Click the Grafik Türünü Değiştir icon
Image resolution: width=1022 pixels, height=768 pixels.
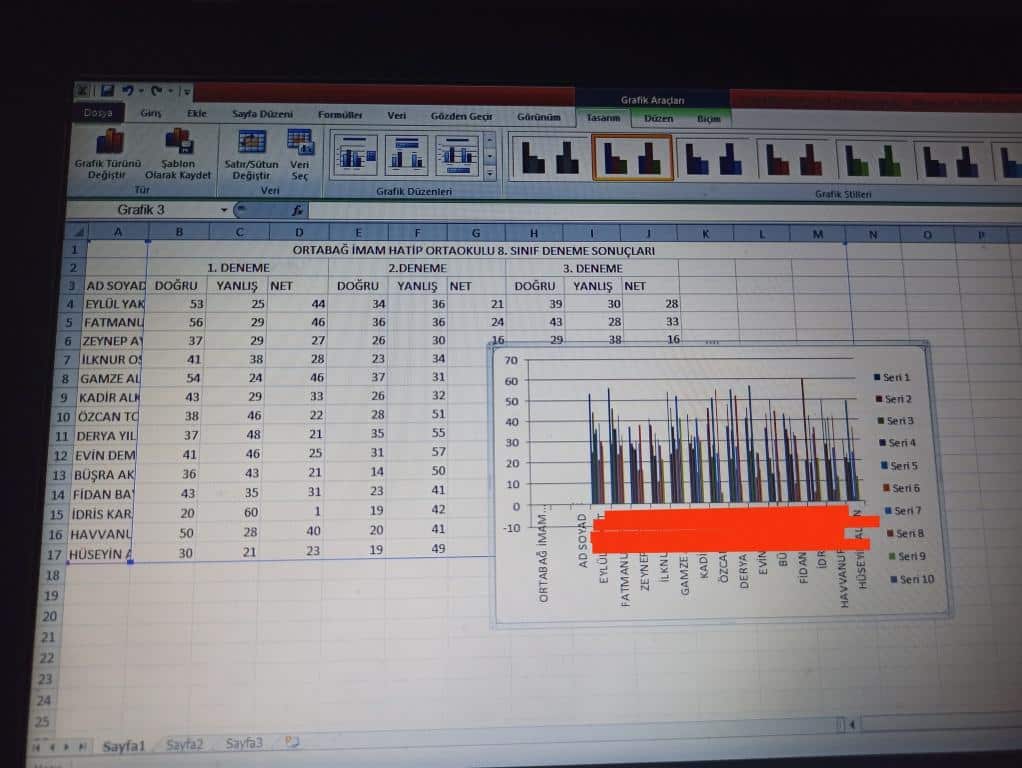[x=109, y=143]
